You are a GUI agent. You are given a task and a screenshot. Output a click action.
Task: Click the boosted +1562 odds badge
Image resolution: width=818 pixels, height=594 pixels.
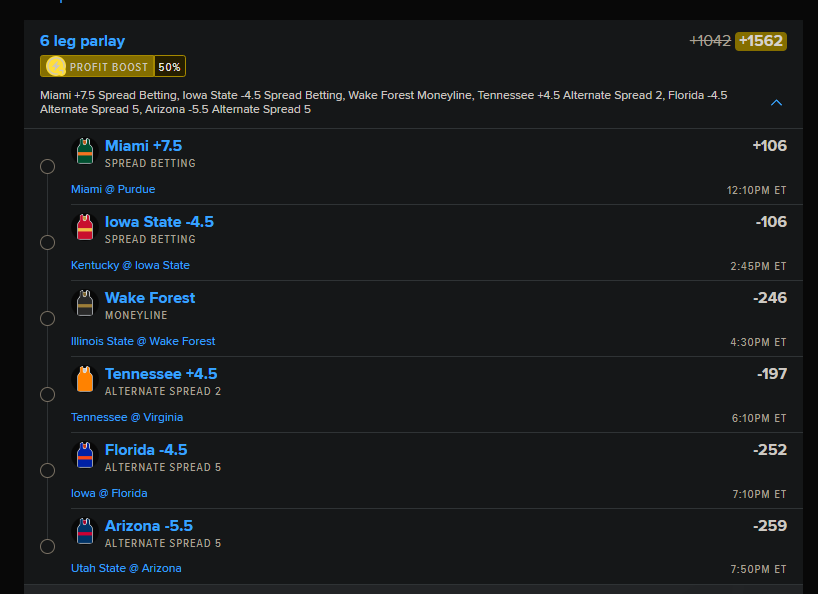[761, 41]
